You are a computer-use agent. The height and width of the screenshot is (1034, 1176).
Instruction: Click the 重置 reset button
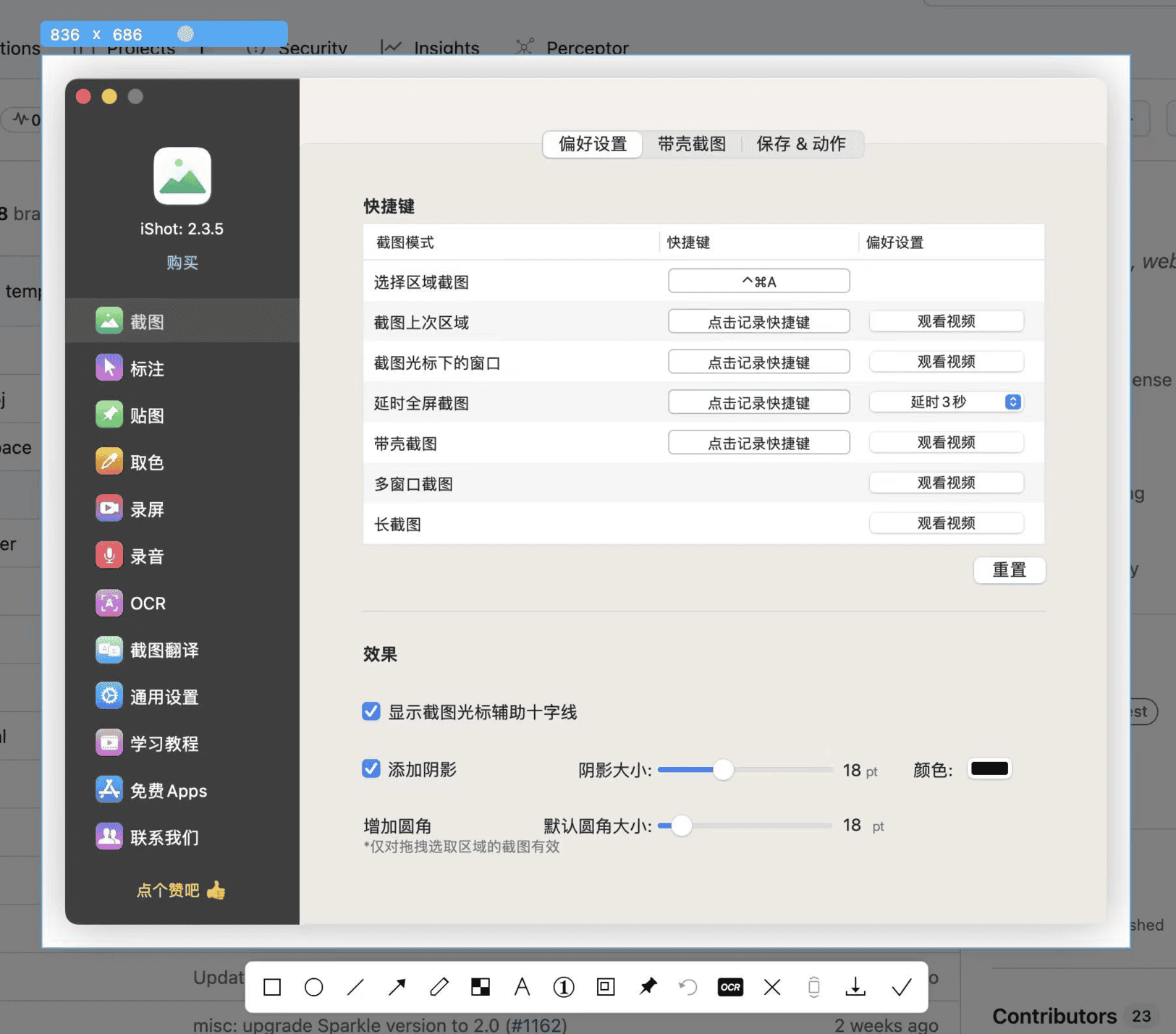click(1009, 570)
